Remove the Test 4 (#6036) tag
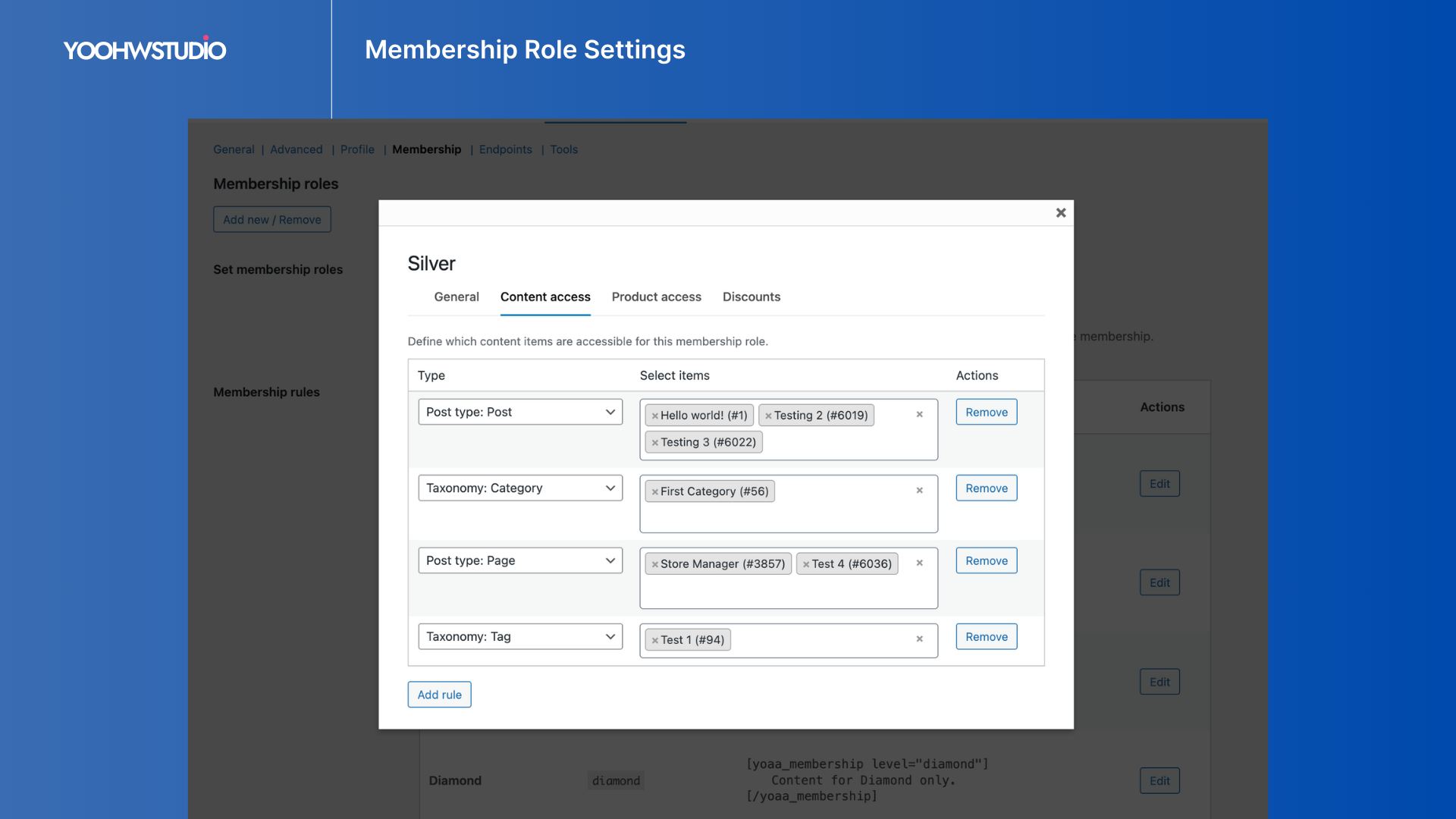 [806, 564]
